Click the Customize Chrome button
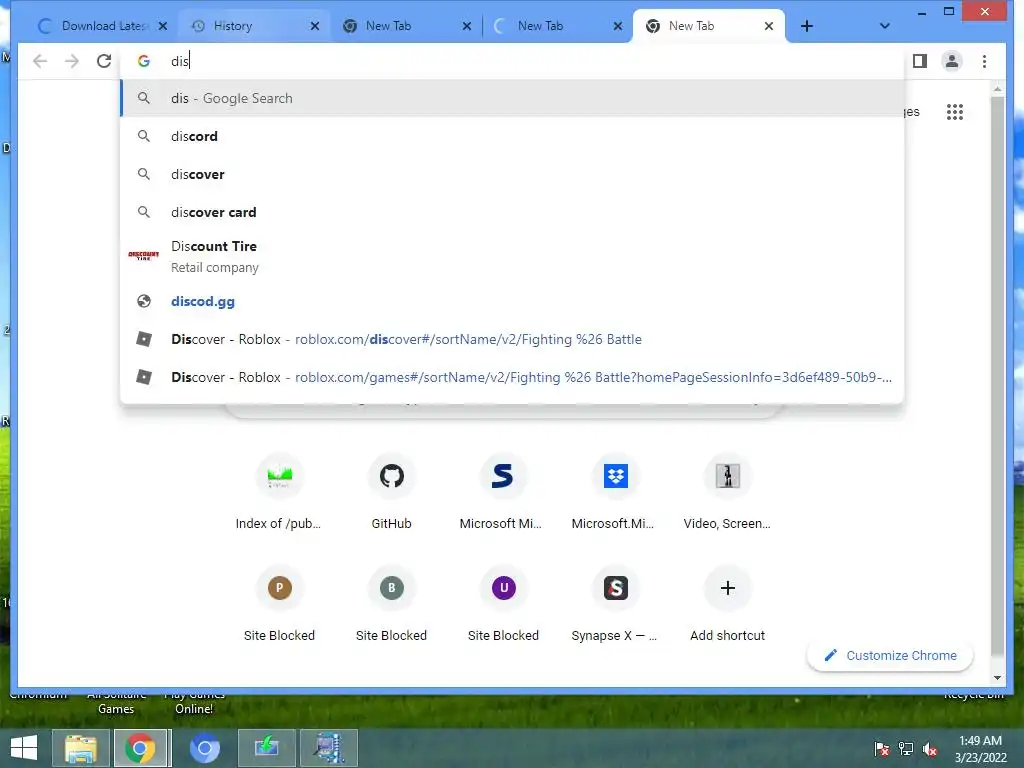Viewport: 1024px width, 768px height. click(x=890, y=655)
